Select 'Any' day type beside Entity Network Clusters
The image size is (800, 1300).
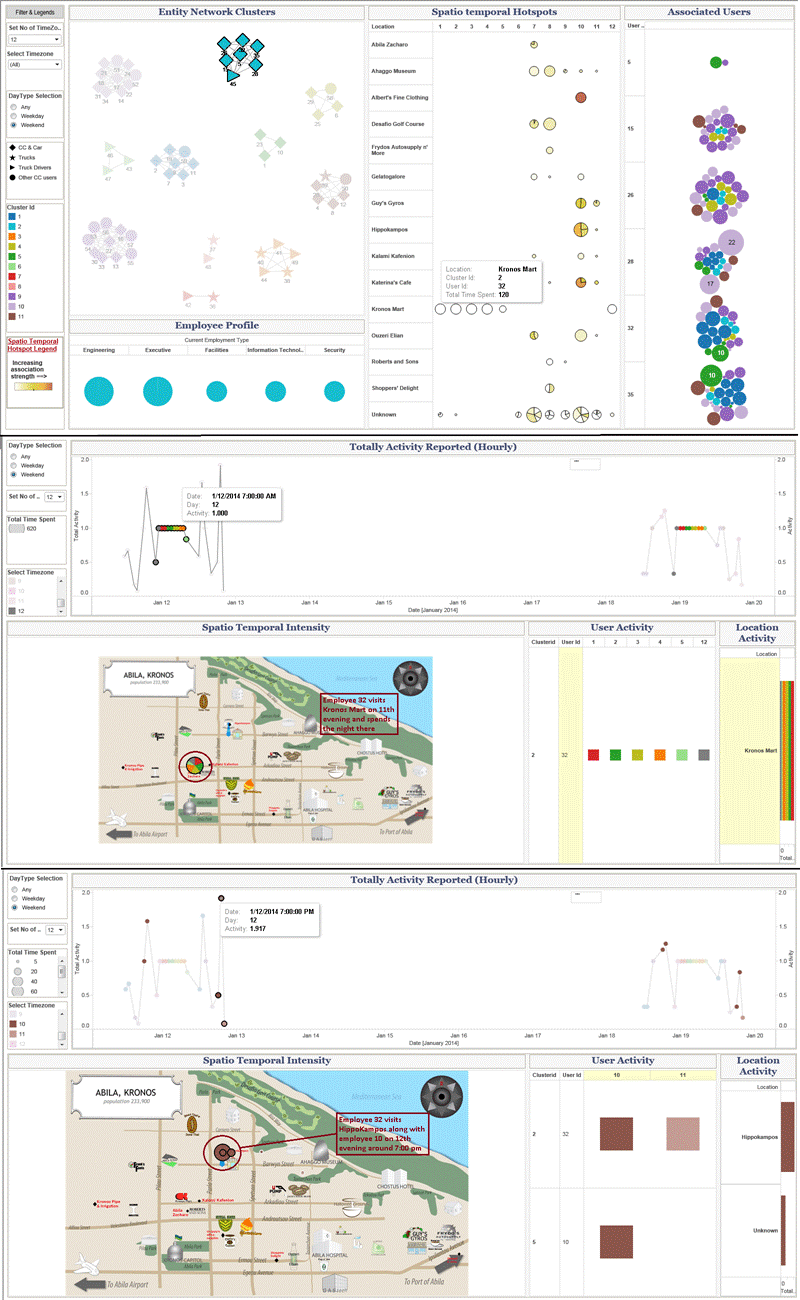point(13,105)
